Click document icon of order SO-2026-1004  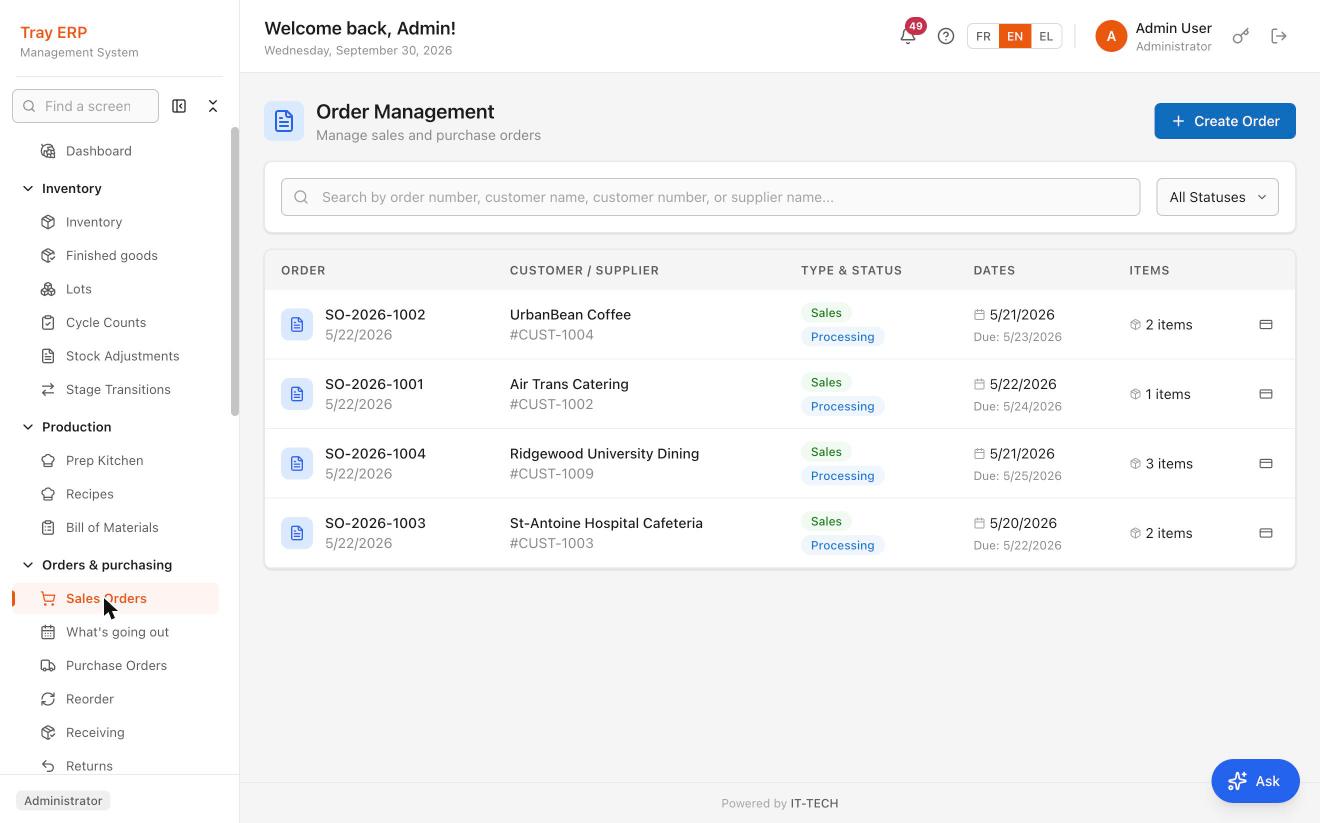[x=297, y=463]
